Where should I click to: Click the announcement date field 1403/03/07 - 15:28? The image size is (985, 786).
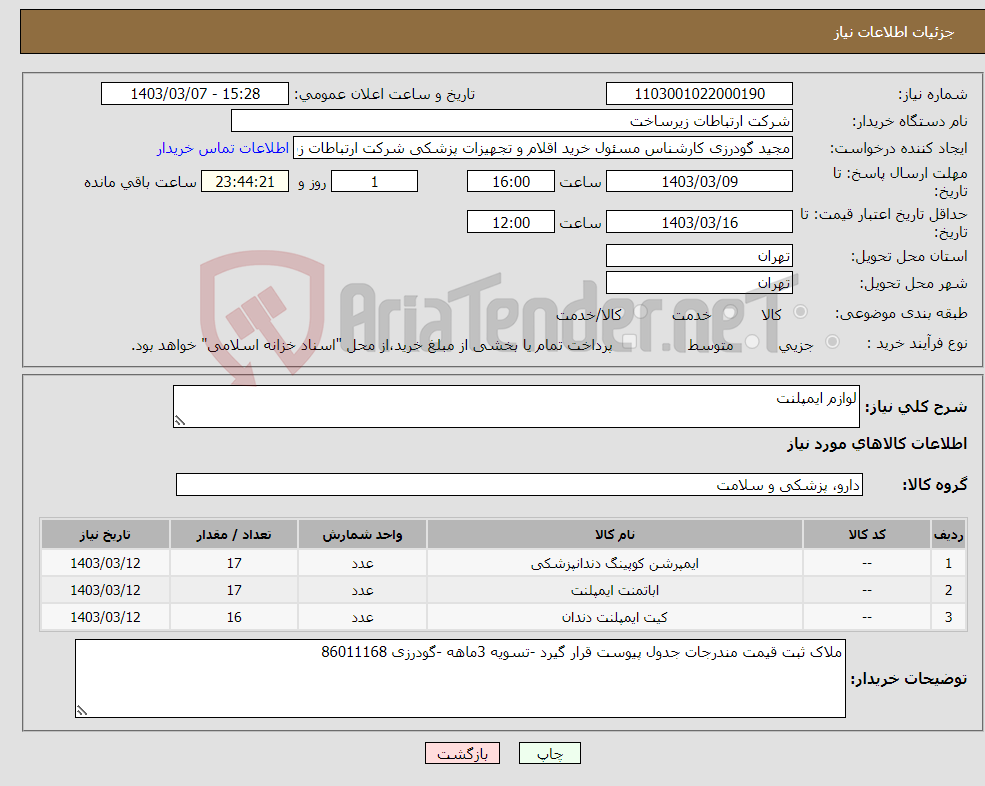195,94
